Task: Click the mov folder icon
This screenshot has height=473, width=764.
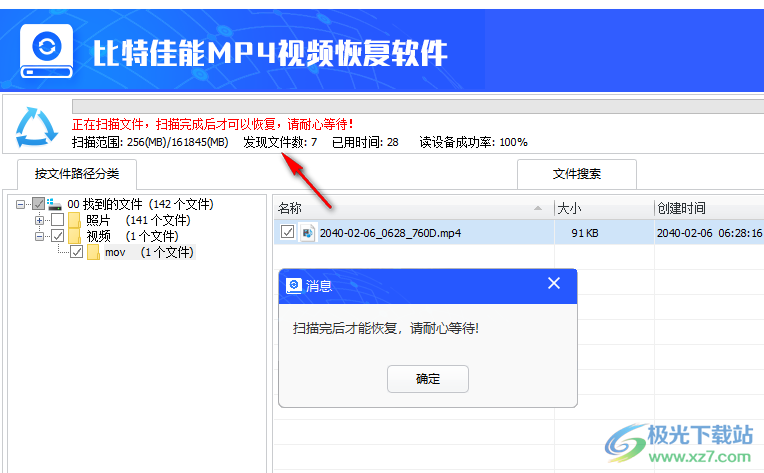Action: [93, 252]
